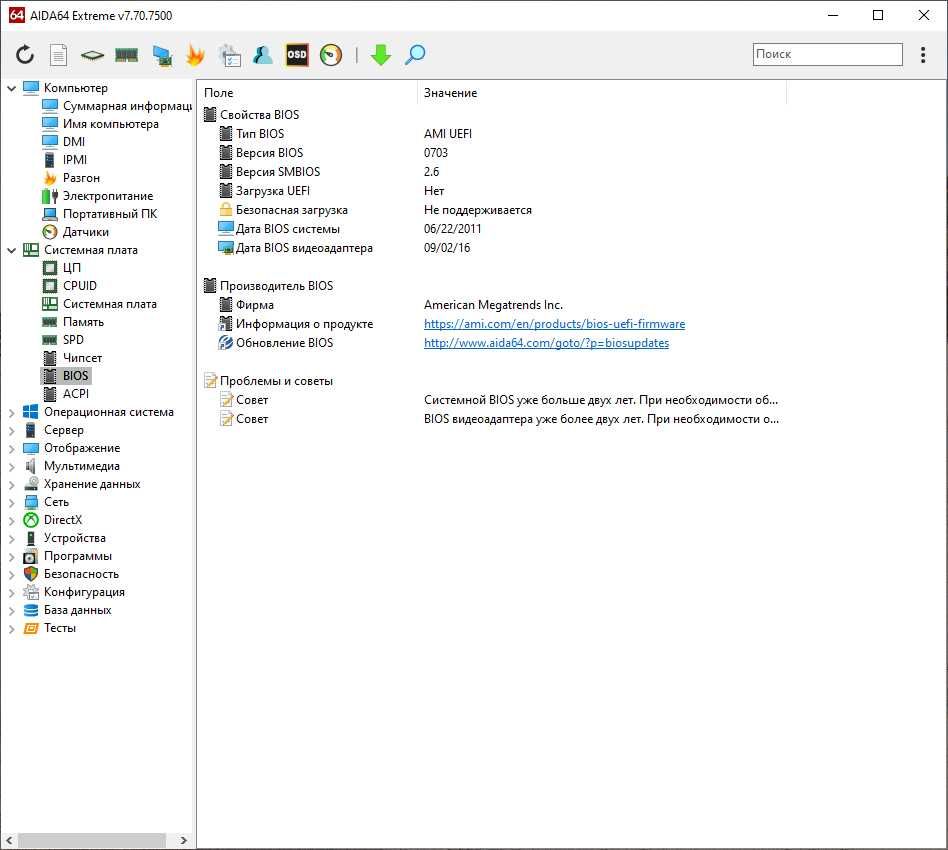Viewport: 948px width, 850px height.
Task: Open the Report toolbar icon
Action: tap(58, 55)
